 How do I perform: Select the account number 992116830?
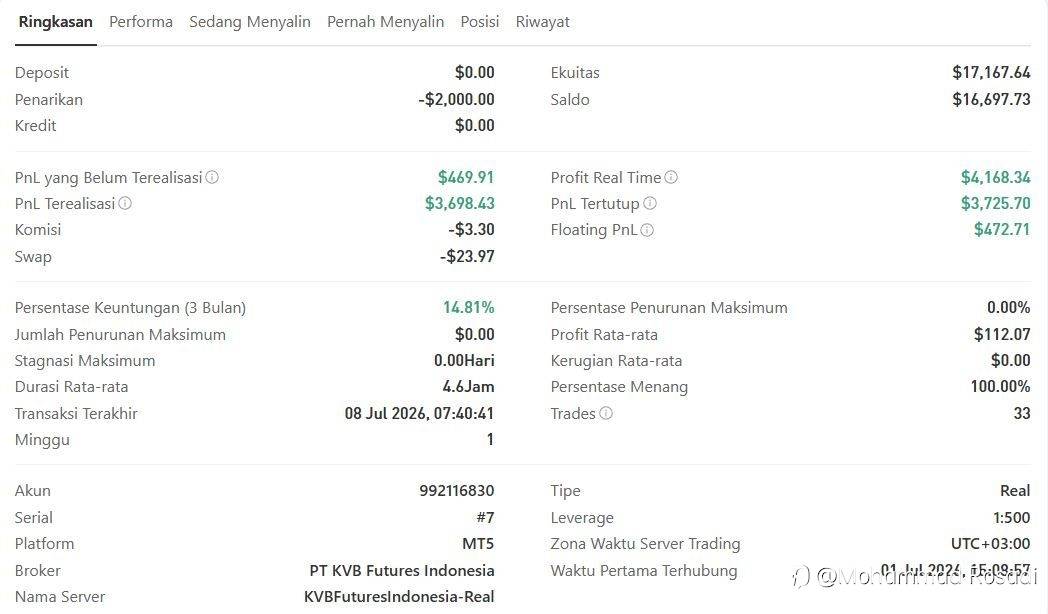[456, 490]
